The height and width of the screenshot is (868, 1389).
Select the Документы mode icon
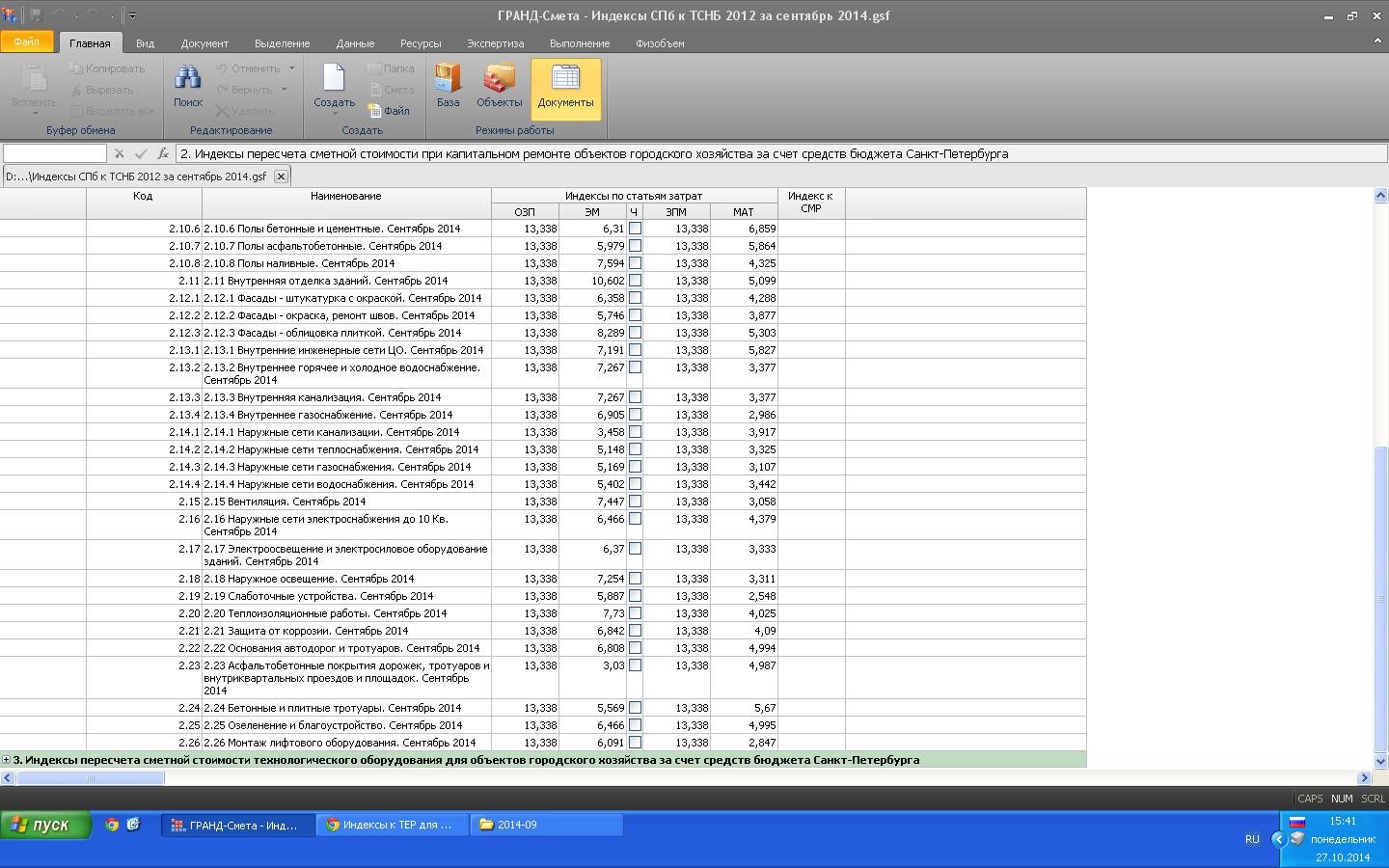click(565, 87)
